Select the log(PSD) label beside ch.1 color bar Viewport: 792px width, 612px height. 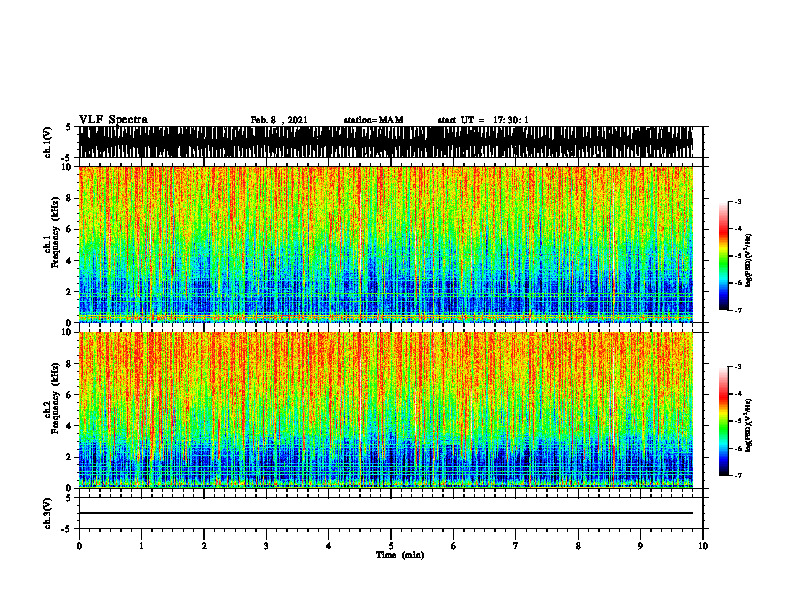click(x=749, y=261)
